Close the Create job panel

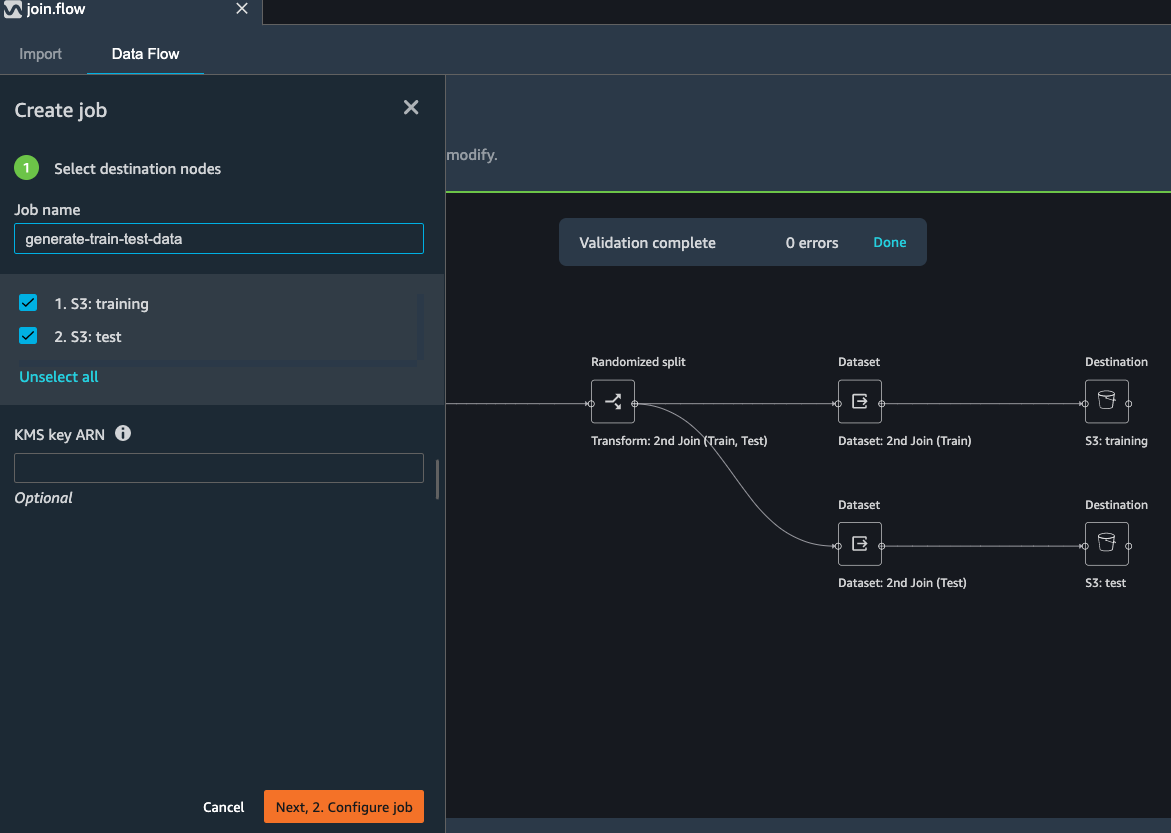411,108
